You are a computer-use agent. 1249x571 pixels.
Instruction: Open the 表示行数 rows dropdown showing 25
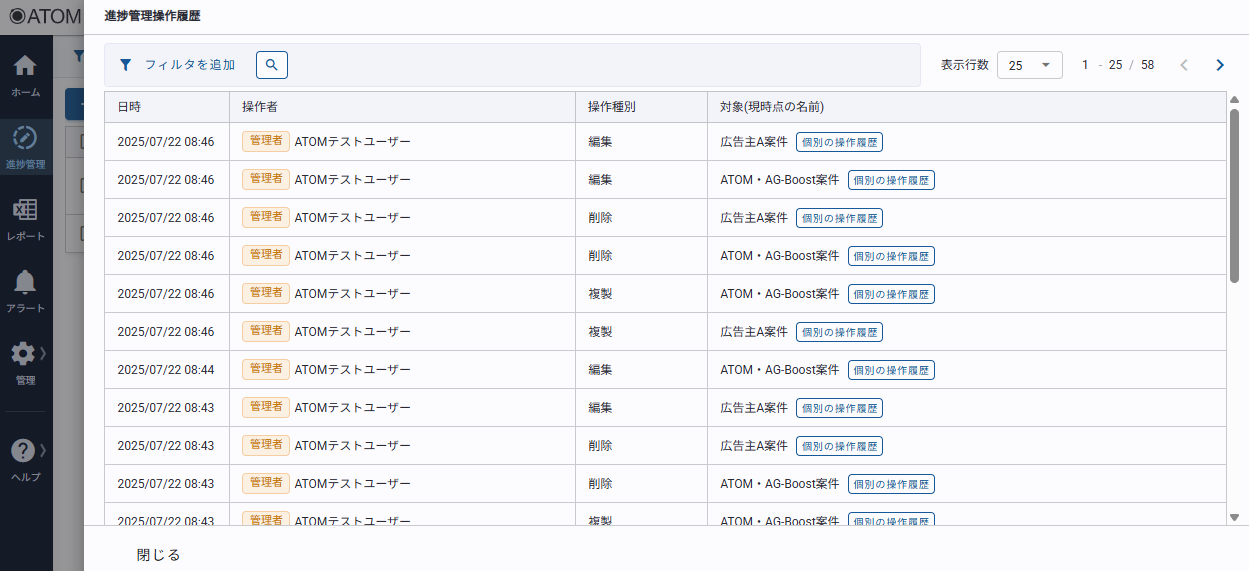pyautogui.click(x=1029, y=65)
